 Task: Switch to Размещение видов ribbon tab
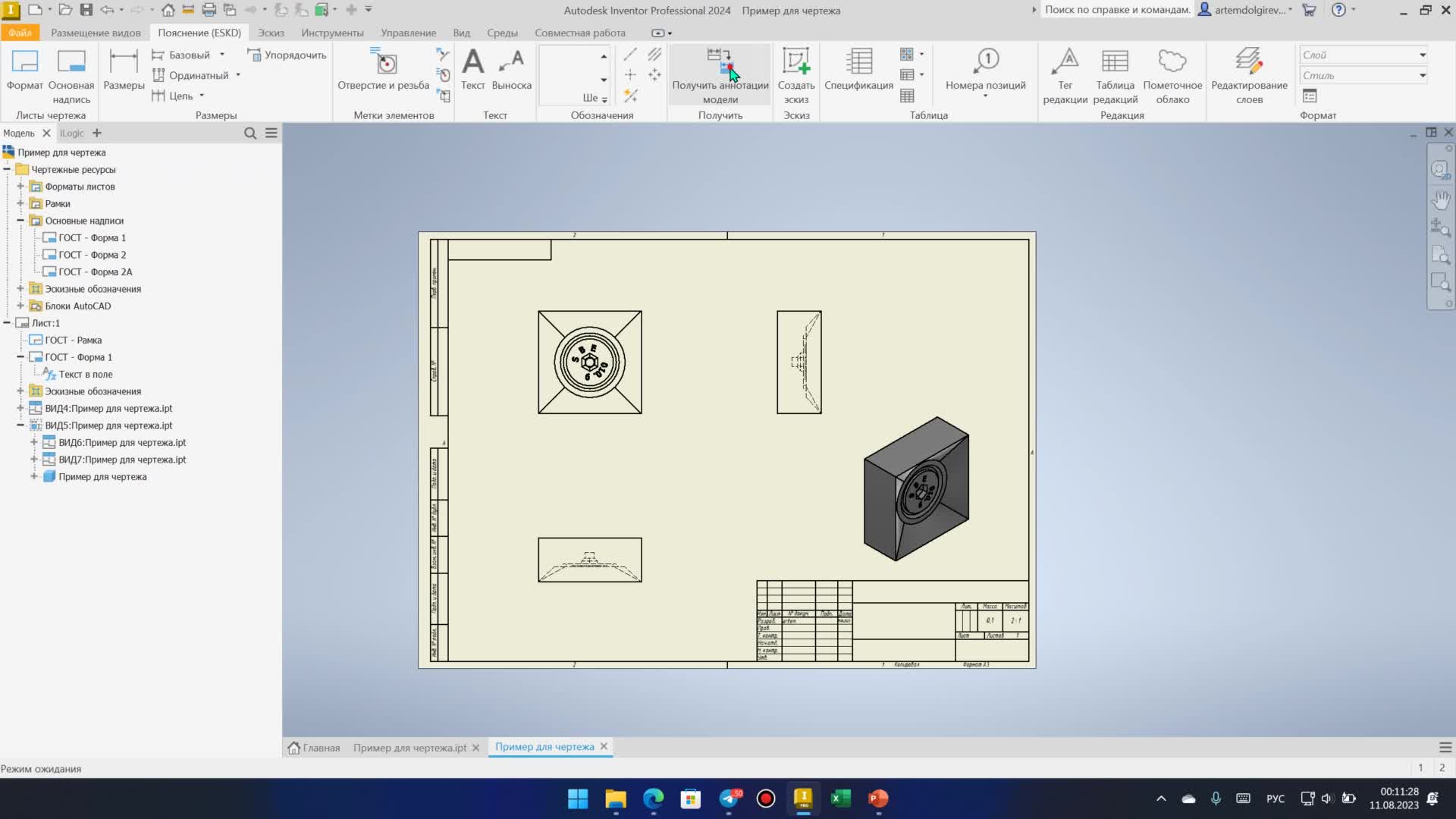coord(96,33)
